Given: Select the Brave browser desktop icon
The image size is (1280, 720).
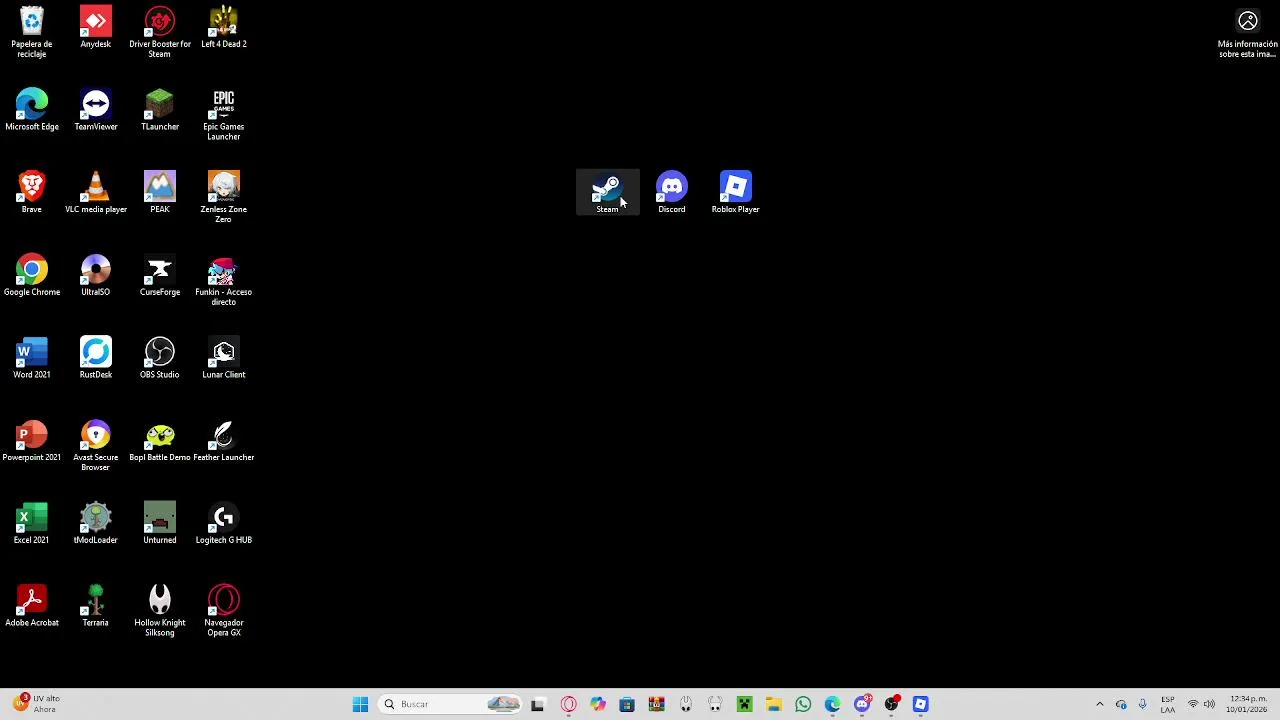Looking at the screenshot, I should point(32,192).
